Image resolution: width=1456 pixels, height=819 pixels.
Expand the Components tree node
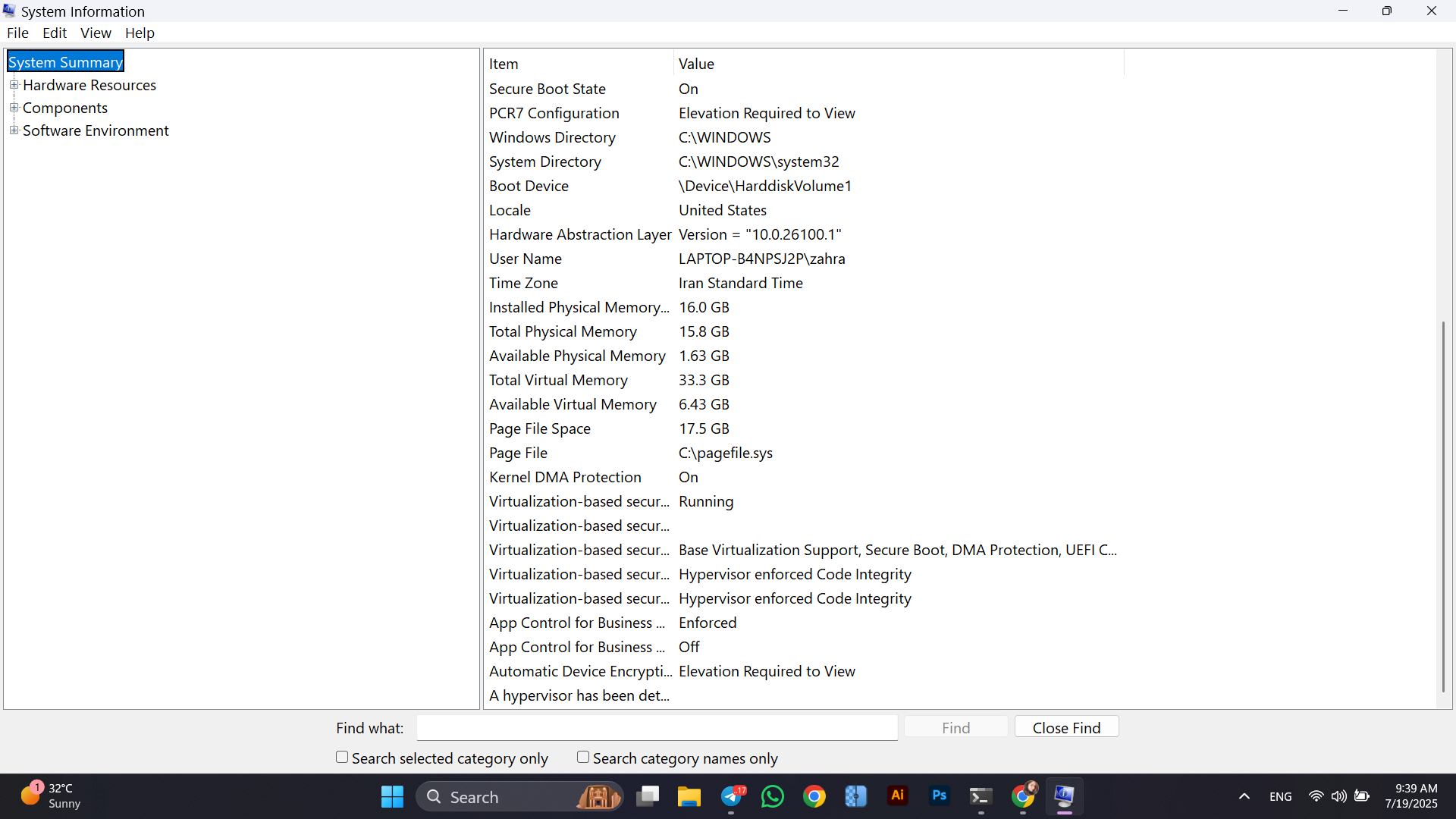pos(14,108)
